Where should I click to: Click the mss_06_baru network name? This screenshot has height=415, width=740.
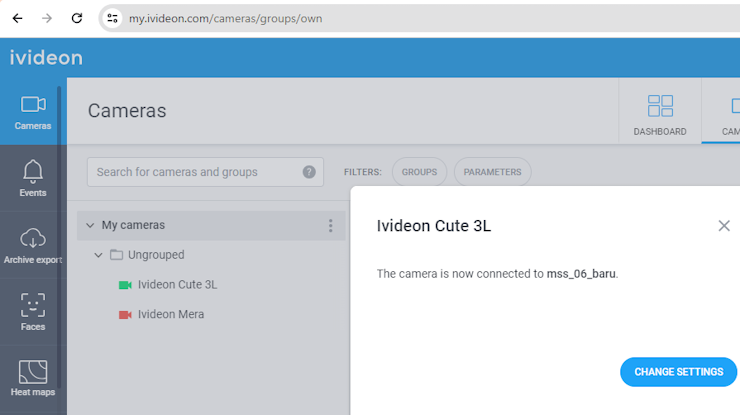(581, 274)
